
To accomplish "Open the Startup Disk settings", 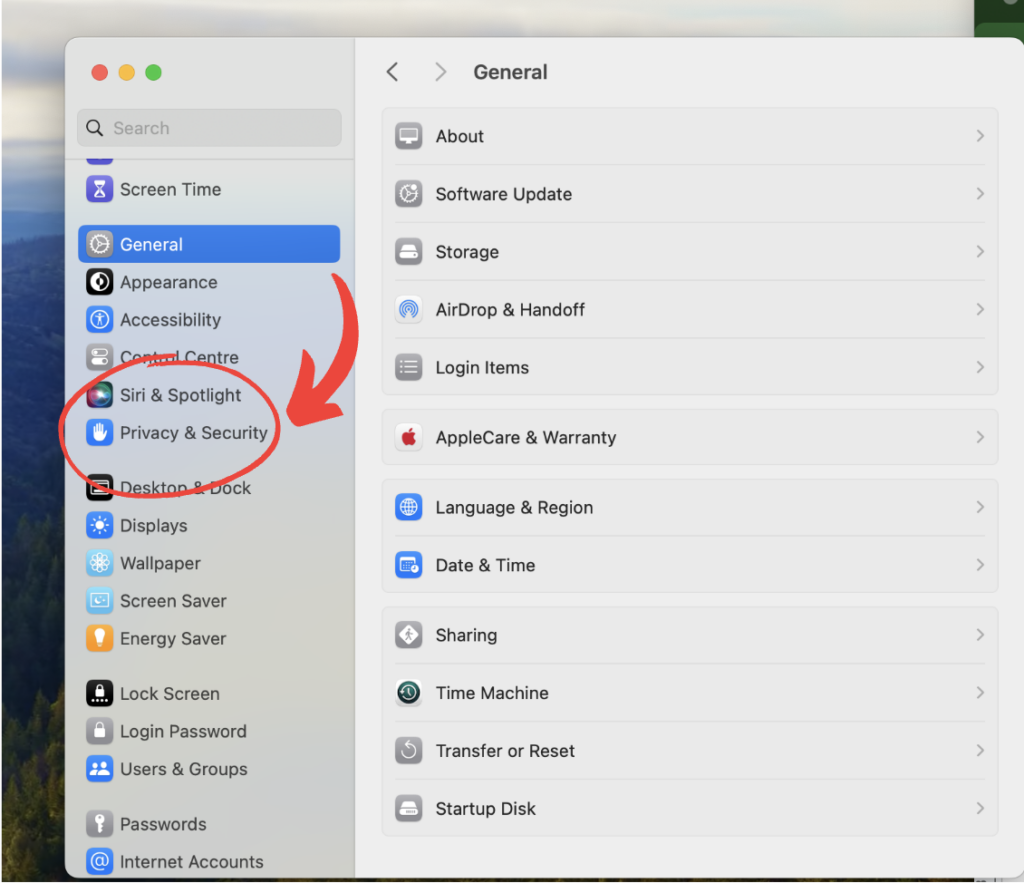I will pyautogui.click(x=690, y=808).
